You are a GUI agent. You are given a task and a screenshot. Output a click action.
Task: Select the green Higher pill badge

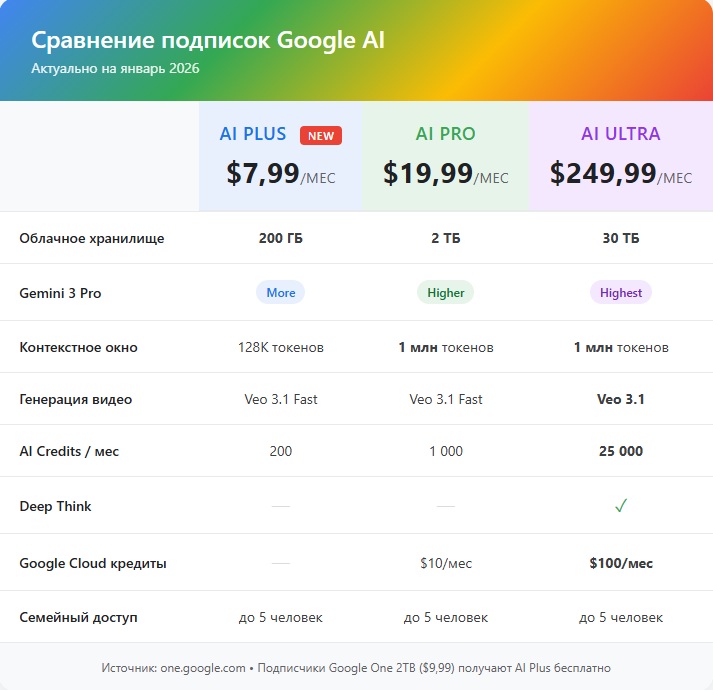(x=446, y=293)
